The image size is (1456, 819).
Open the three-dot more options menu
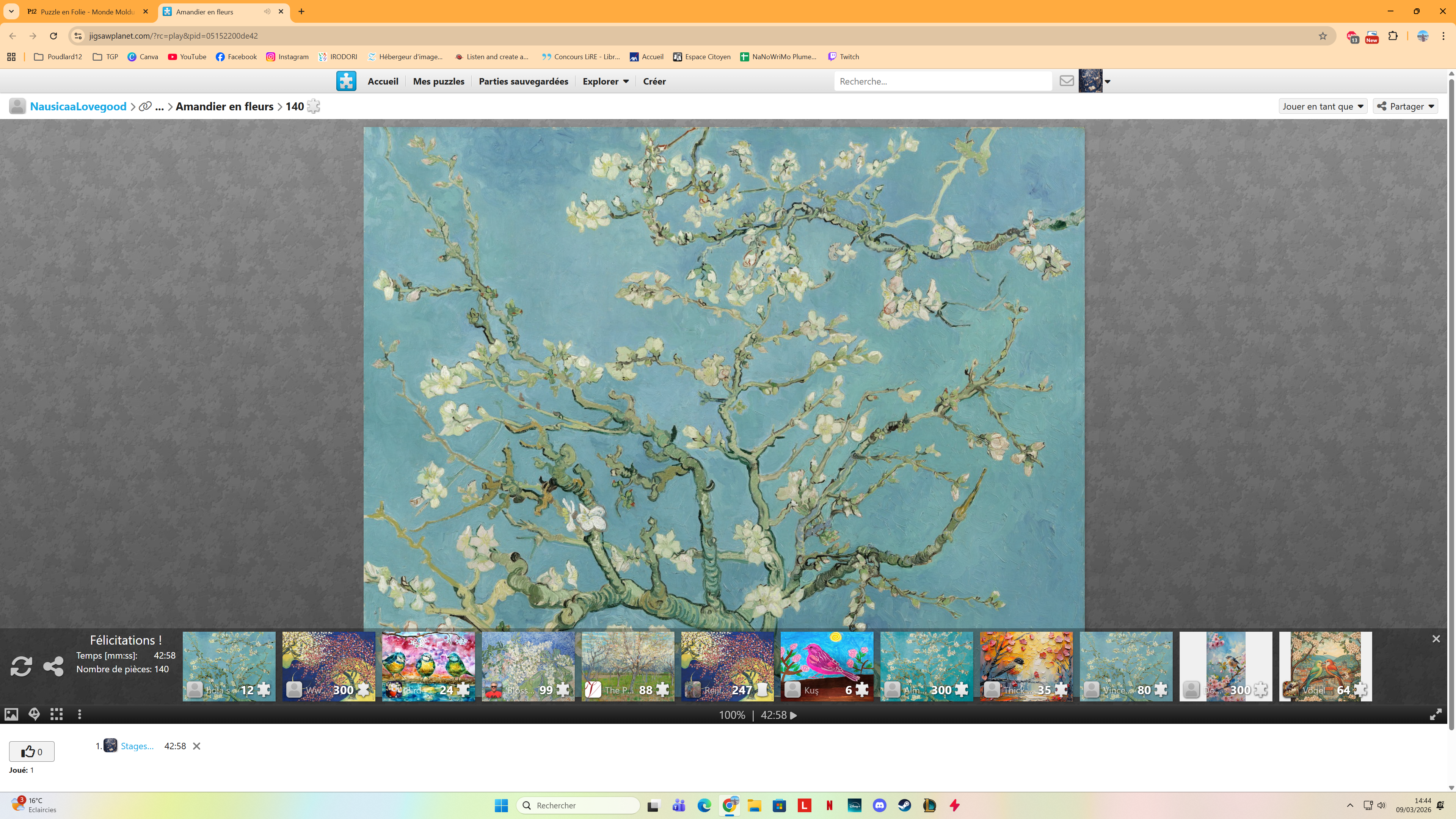coord(80,714)
